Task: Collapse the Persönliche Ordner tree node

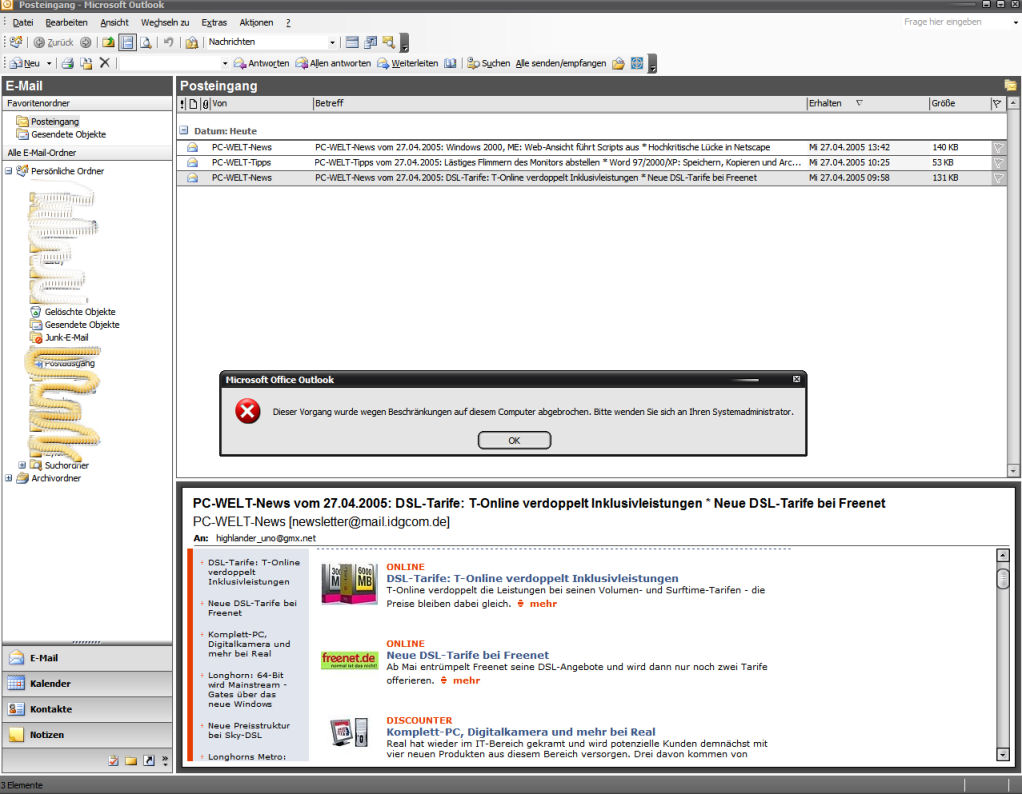Action: 8,171
